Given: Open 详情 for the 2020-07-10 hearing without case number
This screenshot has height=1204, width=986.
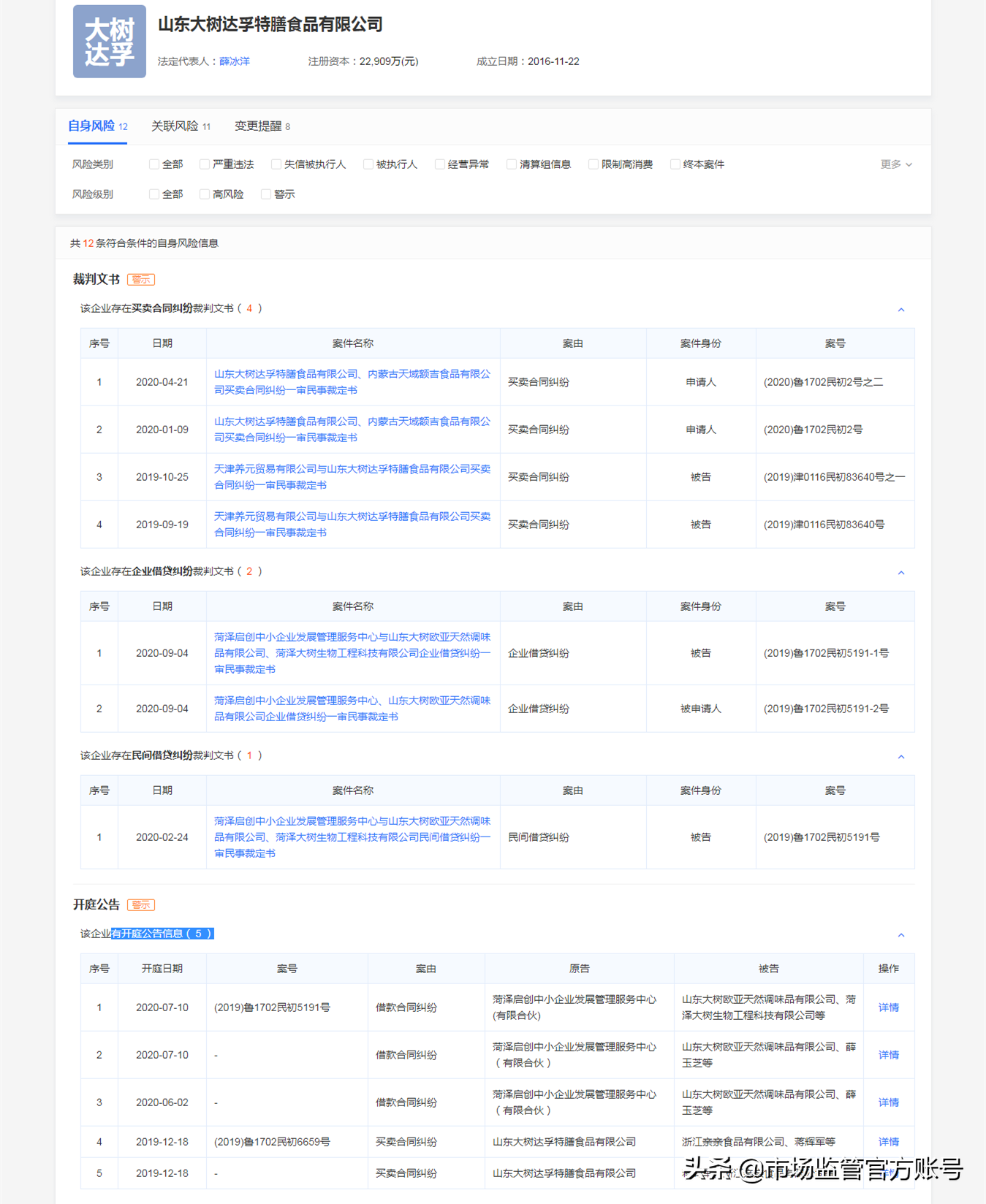Looking at the screenshot, I should click(x=889, y=1055).
